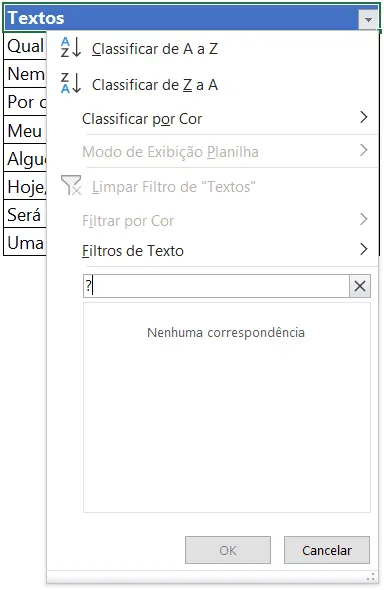Expand Modo de Exibição Planilha chevron

363,150
